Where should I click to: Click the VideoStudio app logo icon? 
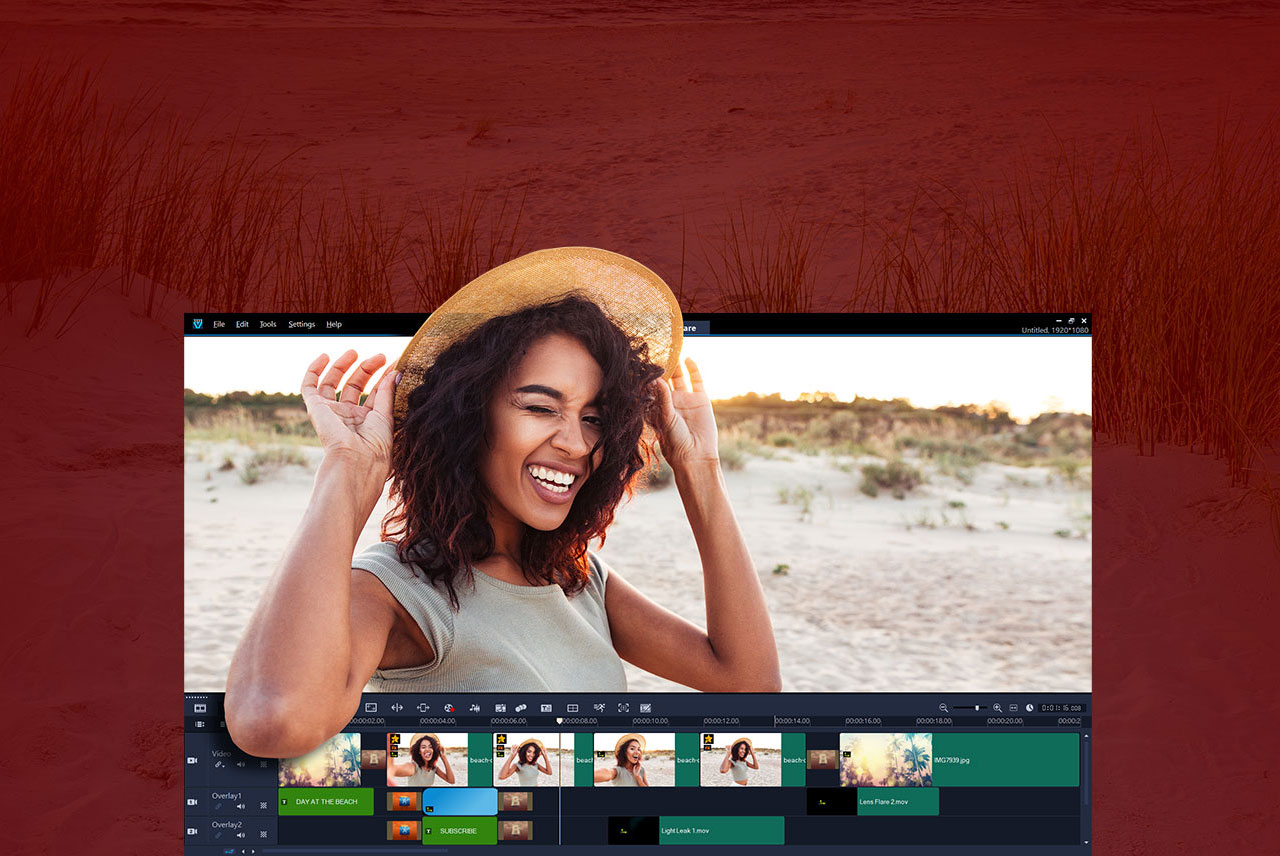[198, 324]
